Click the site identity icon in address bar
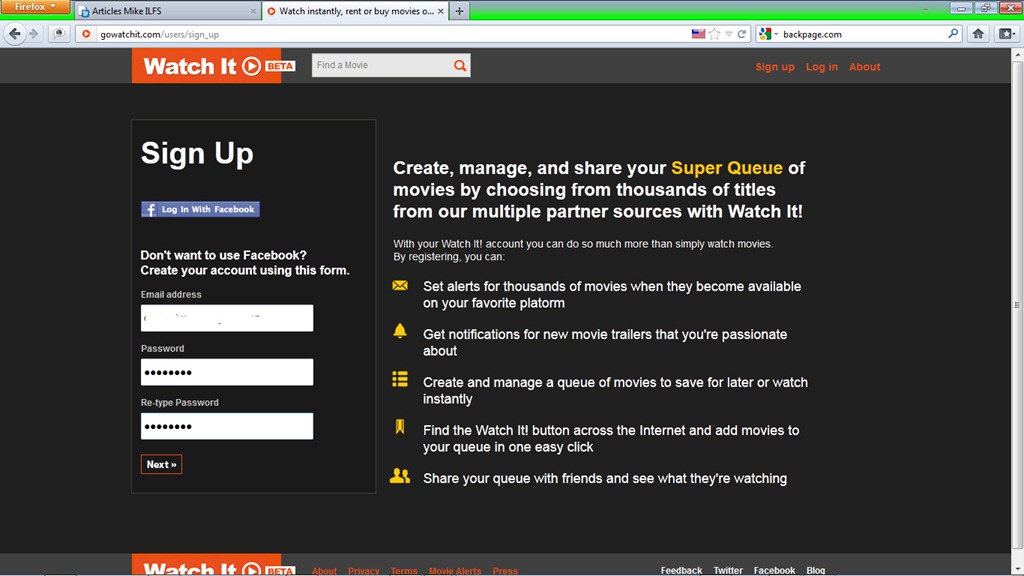Viewport: 1024px width, 576px height. [x=86, y=34]
